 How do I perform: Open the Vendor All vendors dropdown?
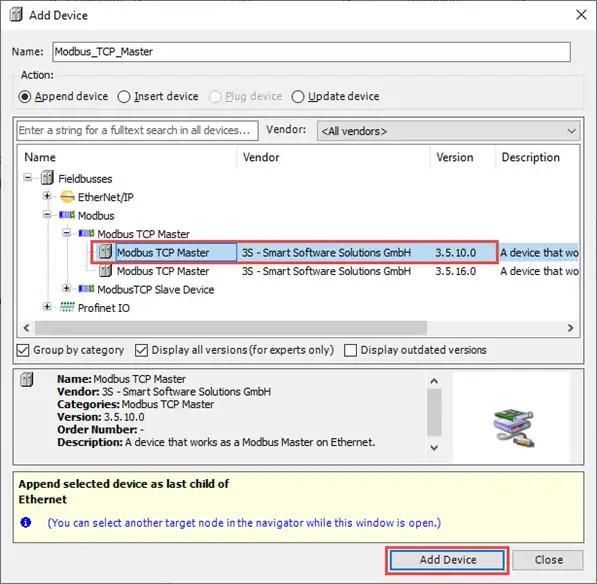(x=448, y=131)
